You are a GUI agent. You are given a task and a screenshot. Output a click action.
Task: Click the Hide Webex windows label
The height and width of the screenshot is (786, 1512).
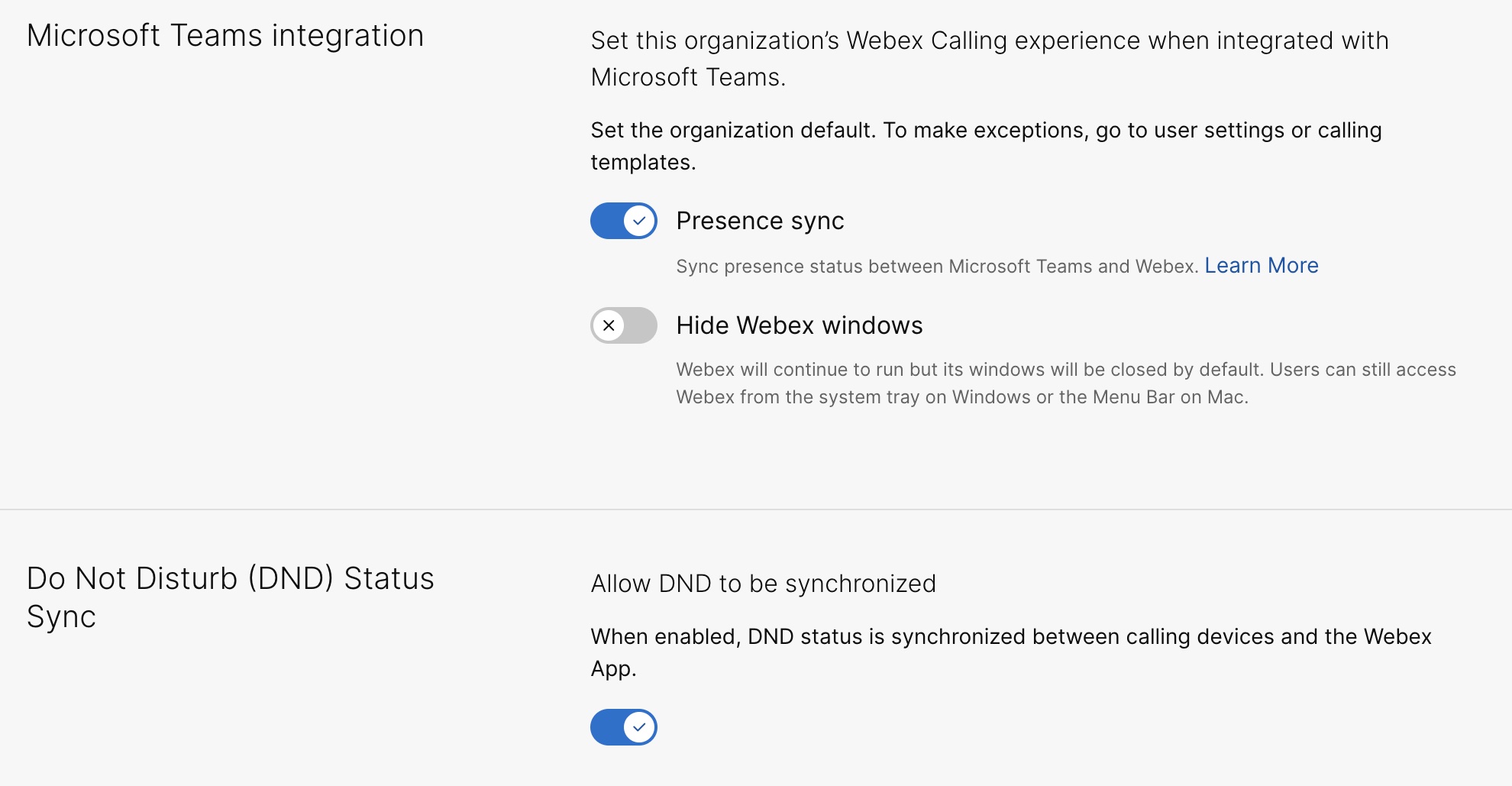800,325
